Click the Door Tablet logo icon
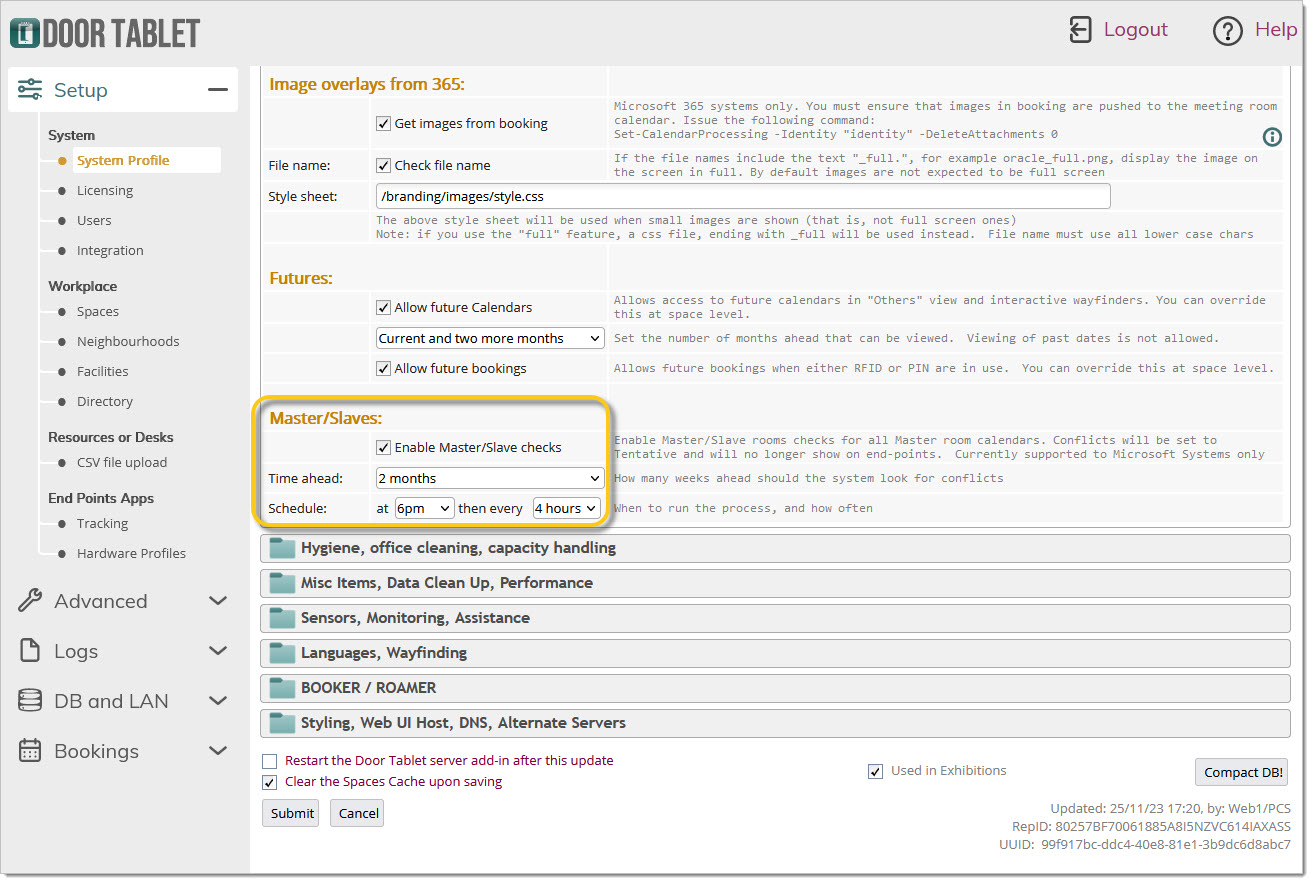The height and width of the screenshot is (882, 1311). [25, 32]
